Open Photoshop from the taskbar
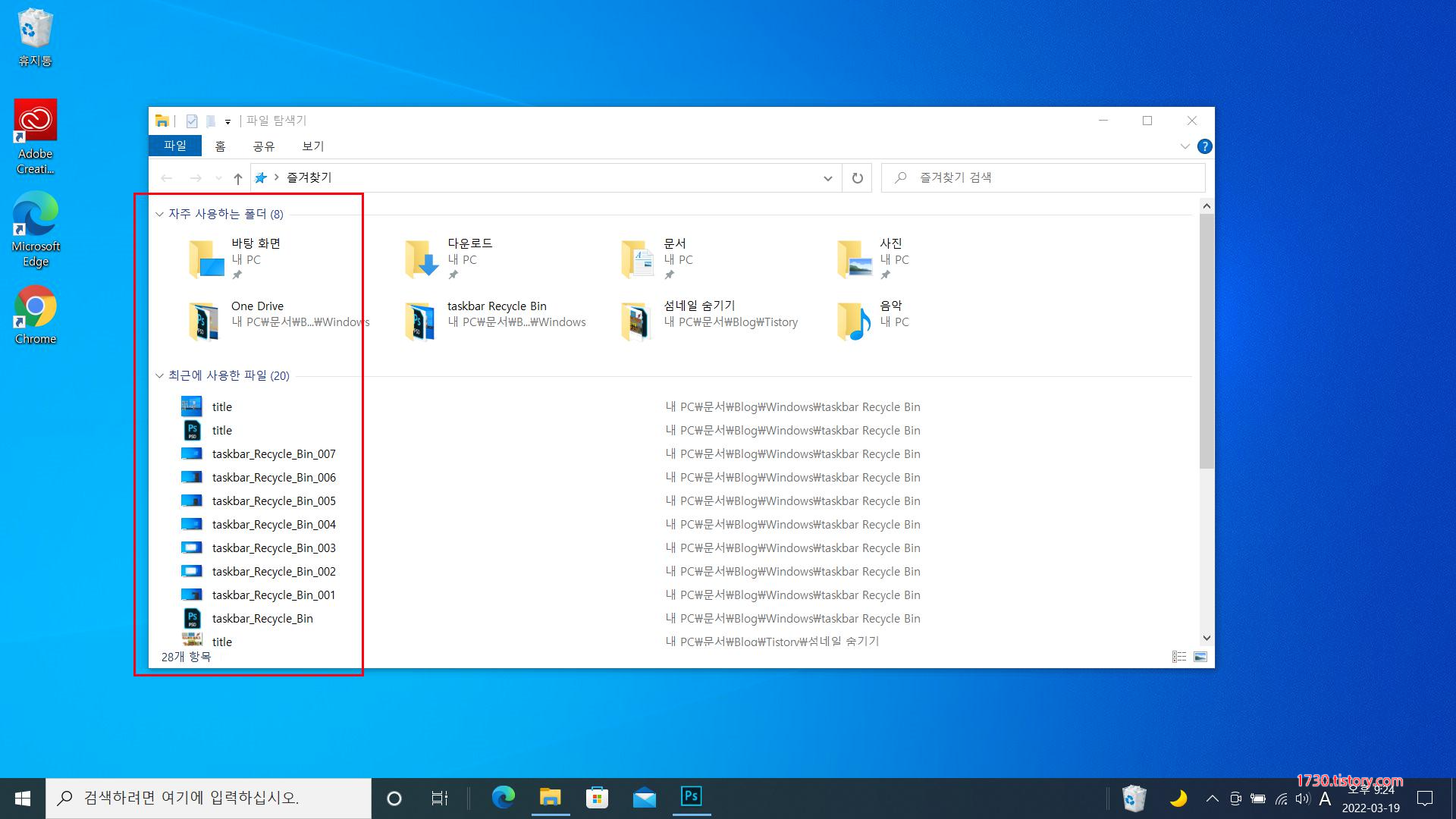 pyautogui.click(x=690, y=797)
